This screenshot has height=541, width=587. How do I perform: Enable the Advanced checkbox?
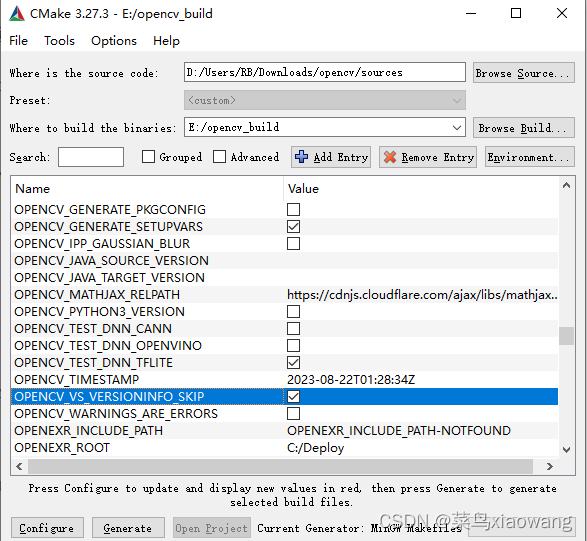coord(219,157)
